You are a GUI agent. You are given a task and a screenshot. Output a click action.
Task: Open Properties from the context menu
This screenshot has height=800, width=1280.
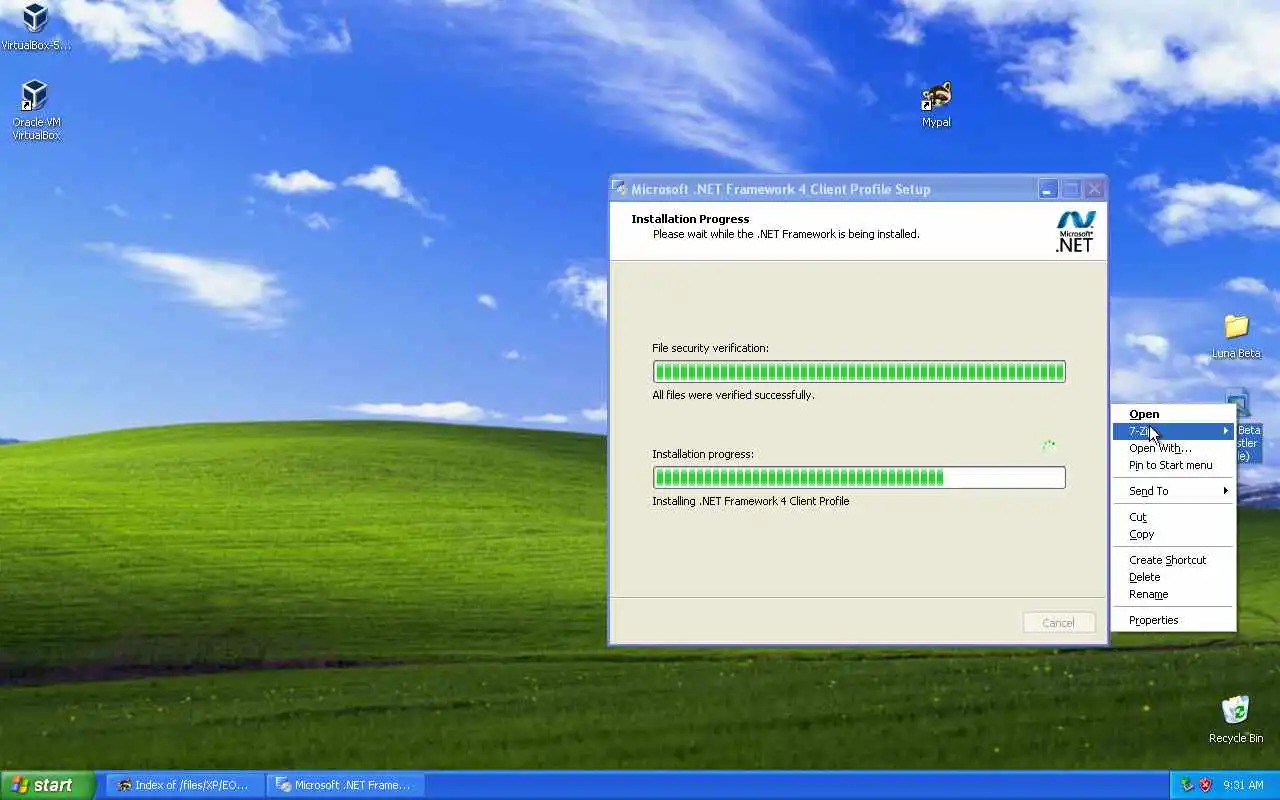coord(1174,620)
